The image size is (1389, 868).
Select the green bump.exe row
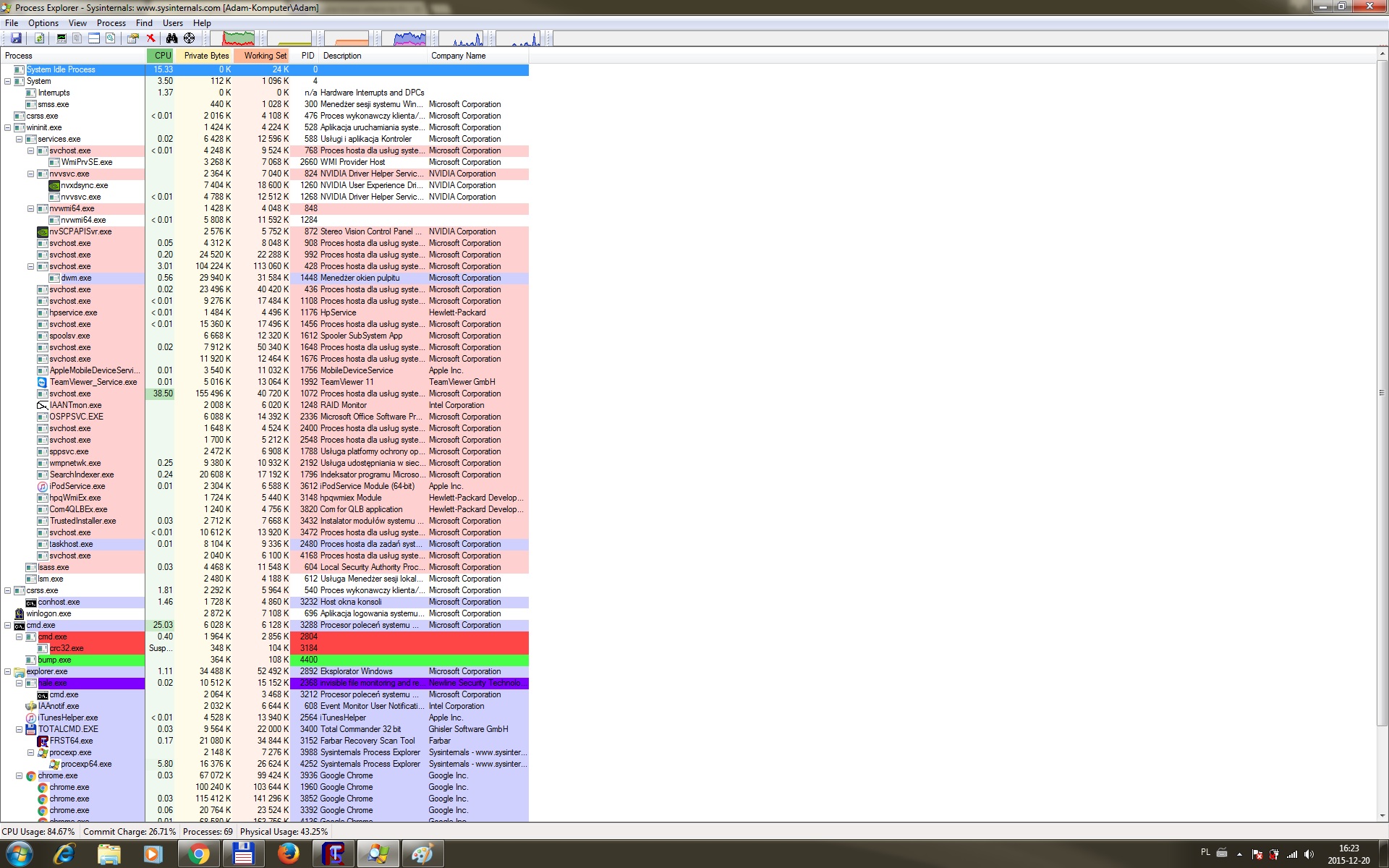[265, 660]
